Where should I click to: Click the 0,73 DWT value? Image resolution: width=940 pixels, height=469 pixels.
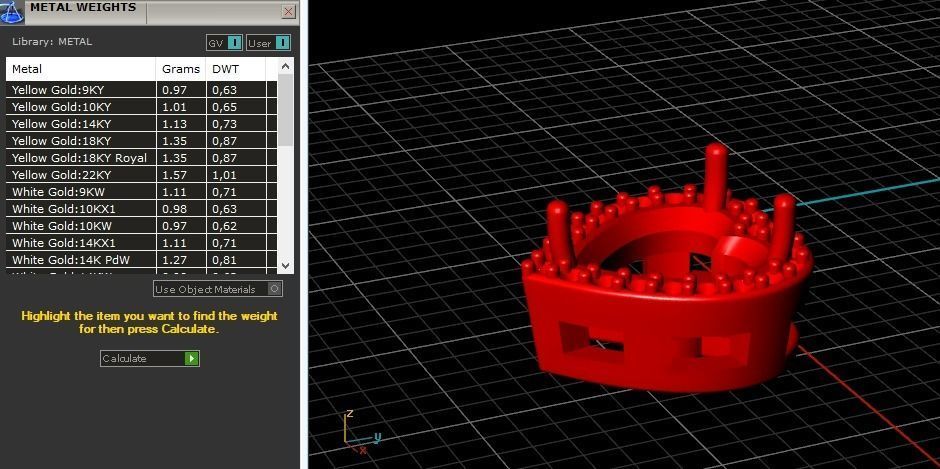[224, 124]
